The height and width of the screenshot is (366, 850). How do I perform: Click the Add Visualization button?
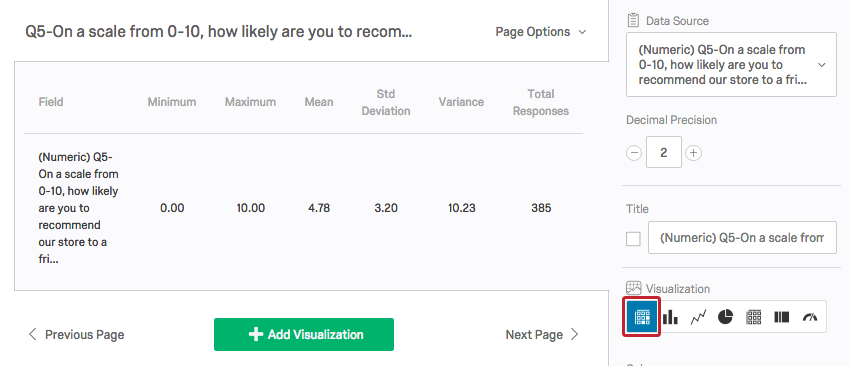[x=304, y=334]
